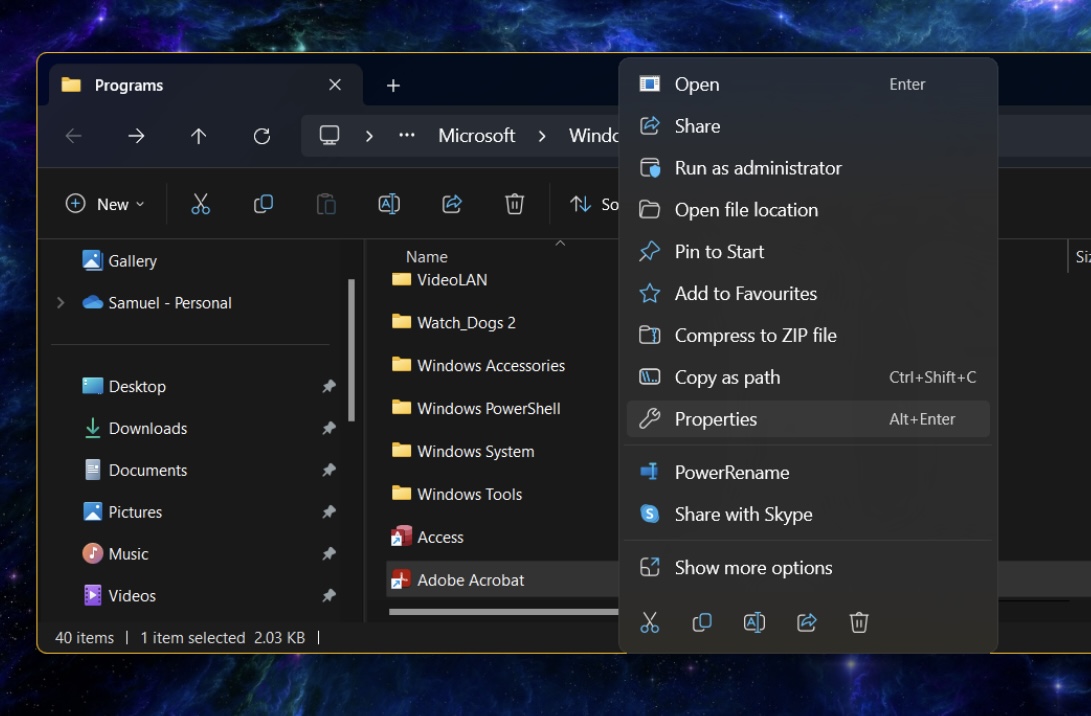Open the Downloads folder in the sidebar
Screen dimensions: 1091x716
coord(147,429)
